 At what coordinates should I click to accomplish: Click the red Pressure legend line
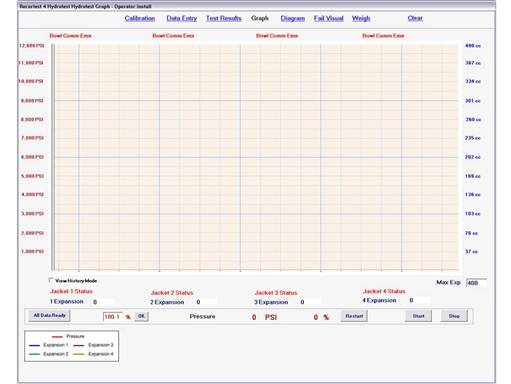click(57, 337)
